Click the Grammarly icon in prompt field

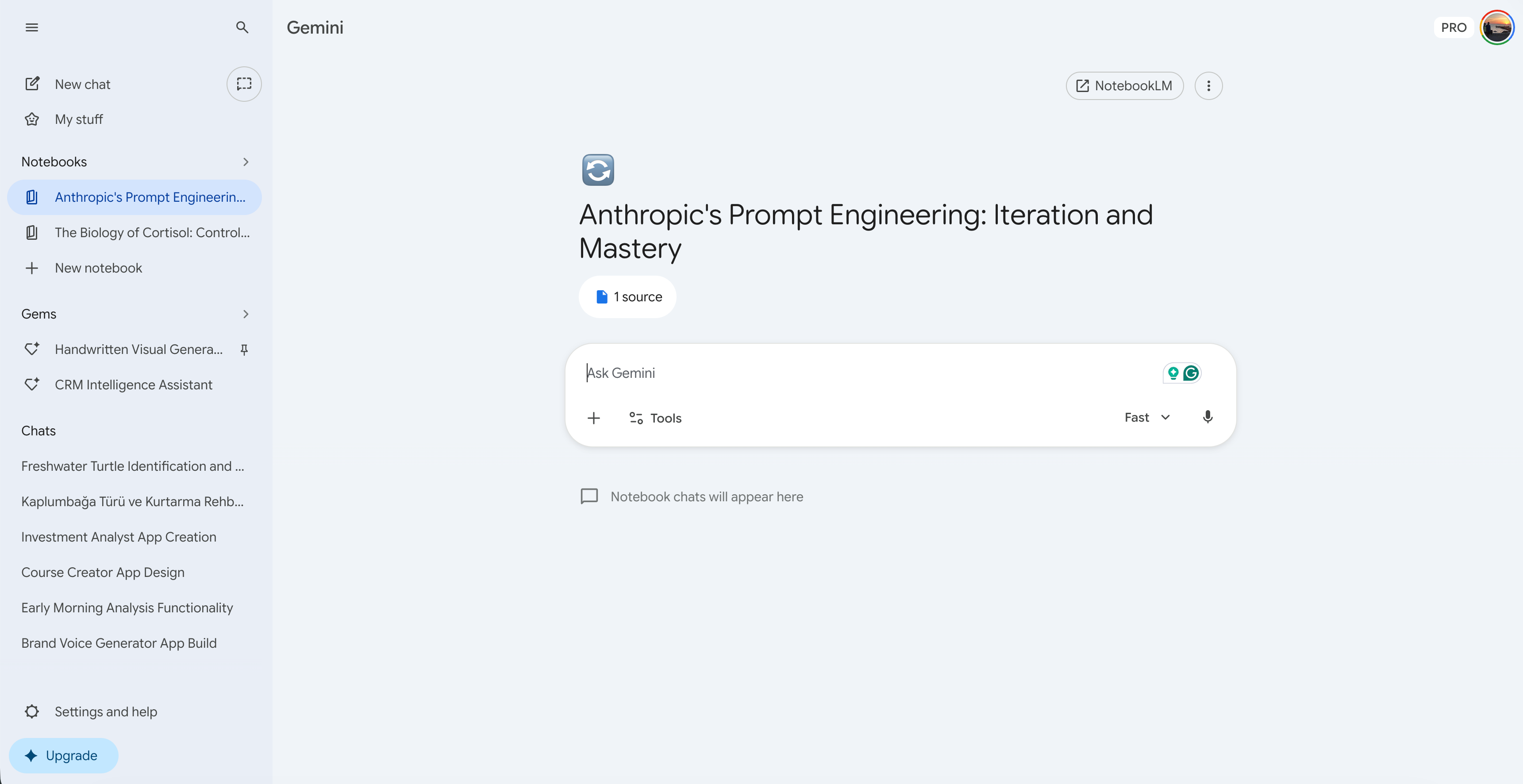tap(1191, 373)
